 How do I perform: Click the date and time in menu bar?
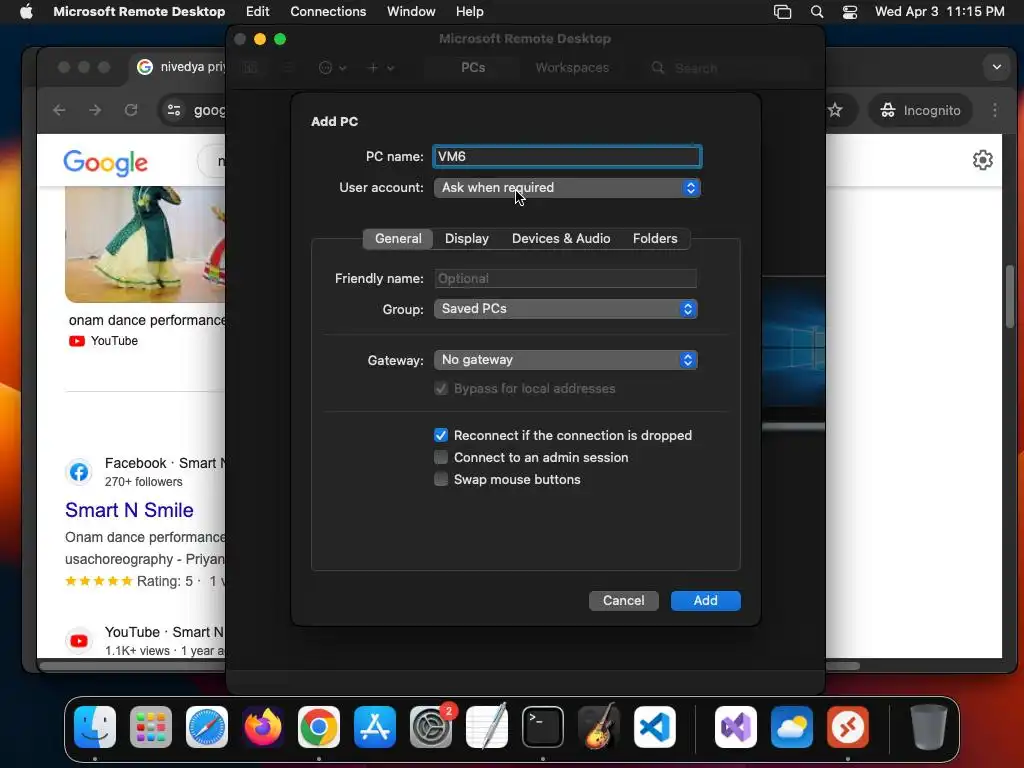point(939,12)
